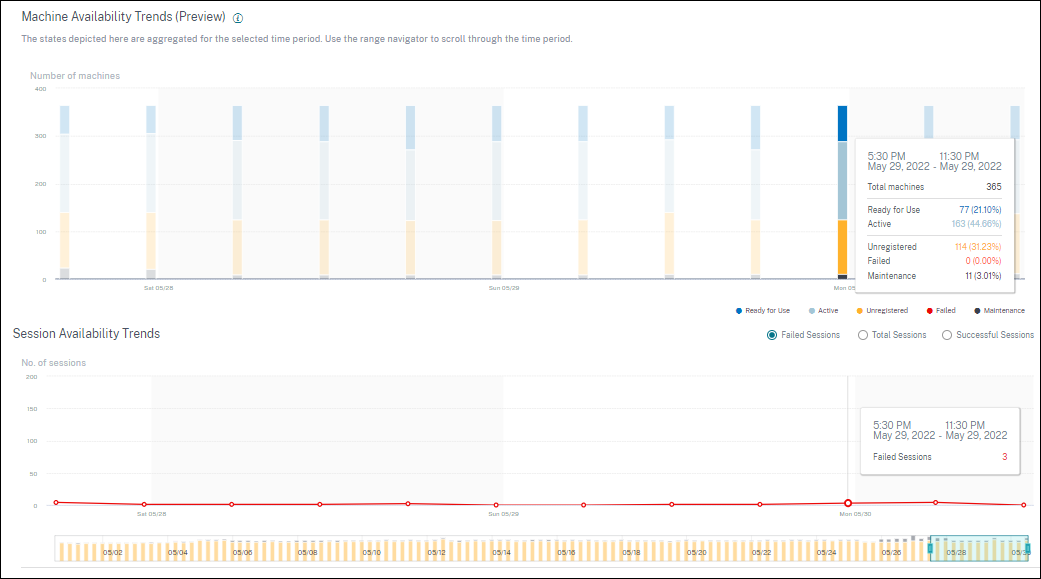Select the Successful Sessions radio button
Image resolution: width=1041 pixels, height=579 pixels.
(947, 335)
